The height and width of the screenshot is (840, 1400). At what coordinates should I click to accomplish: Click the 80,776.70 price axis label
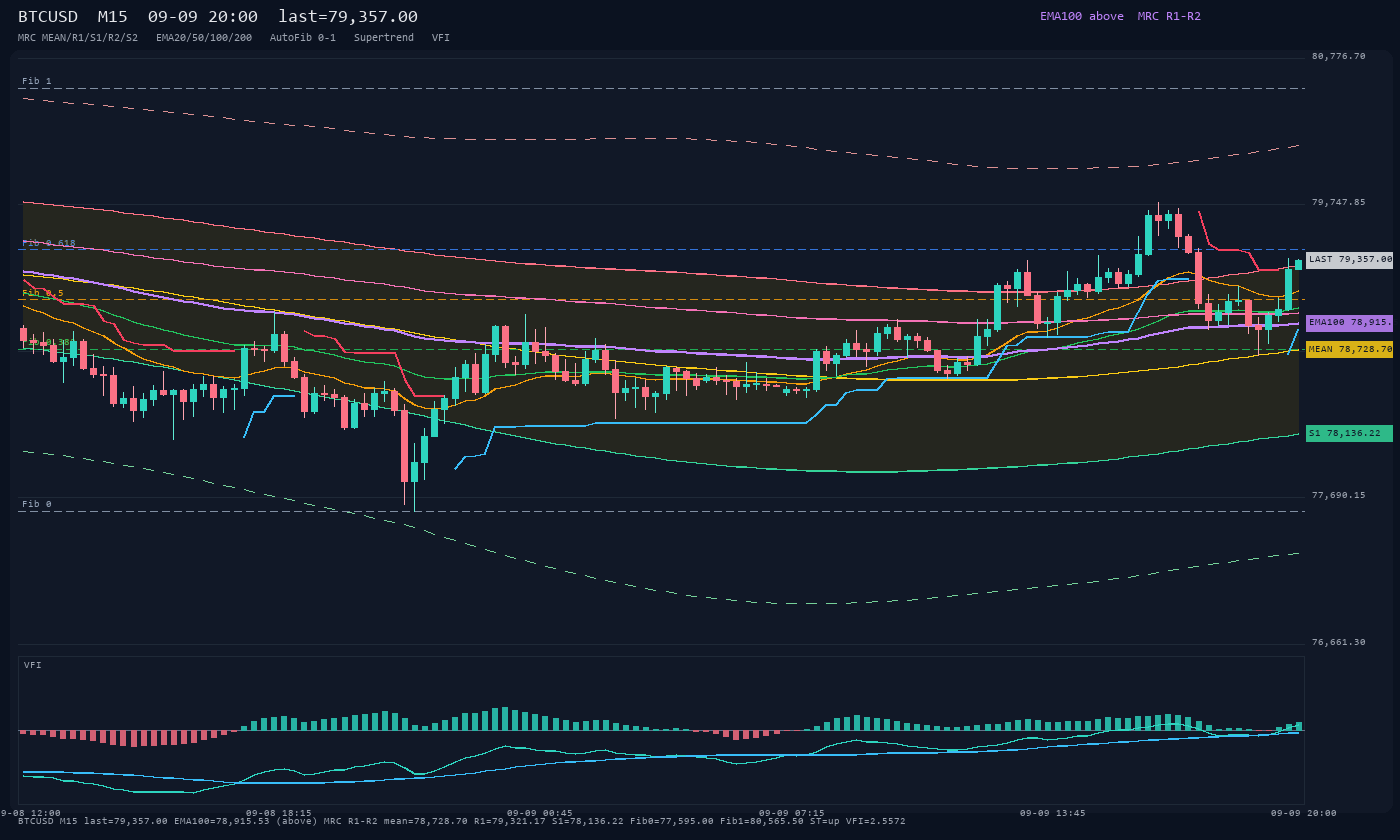[1338, 56]
